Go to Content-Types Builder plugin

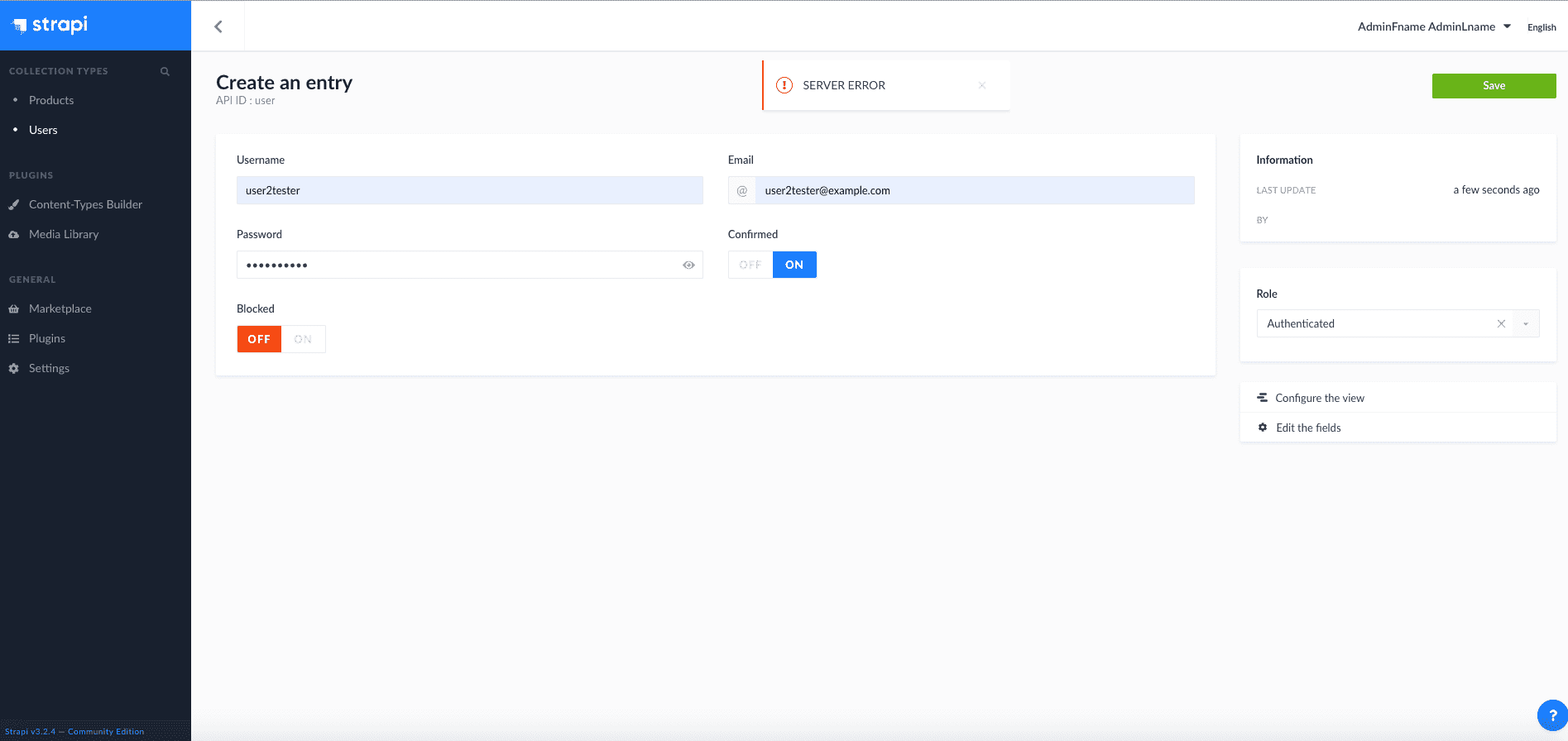point(85,204)
